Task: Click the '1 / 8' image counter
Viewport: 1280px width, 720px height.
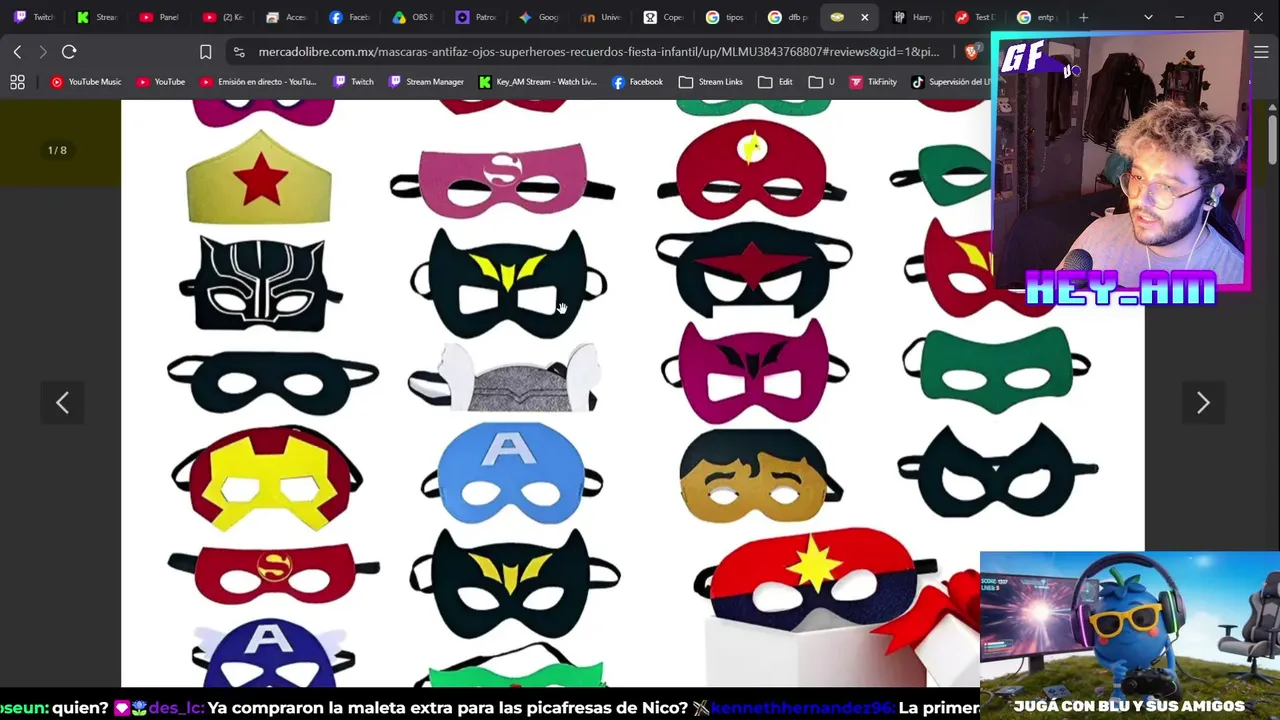Action: (57, 150)
